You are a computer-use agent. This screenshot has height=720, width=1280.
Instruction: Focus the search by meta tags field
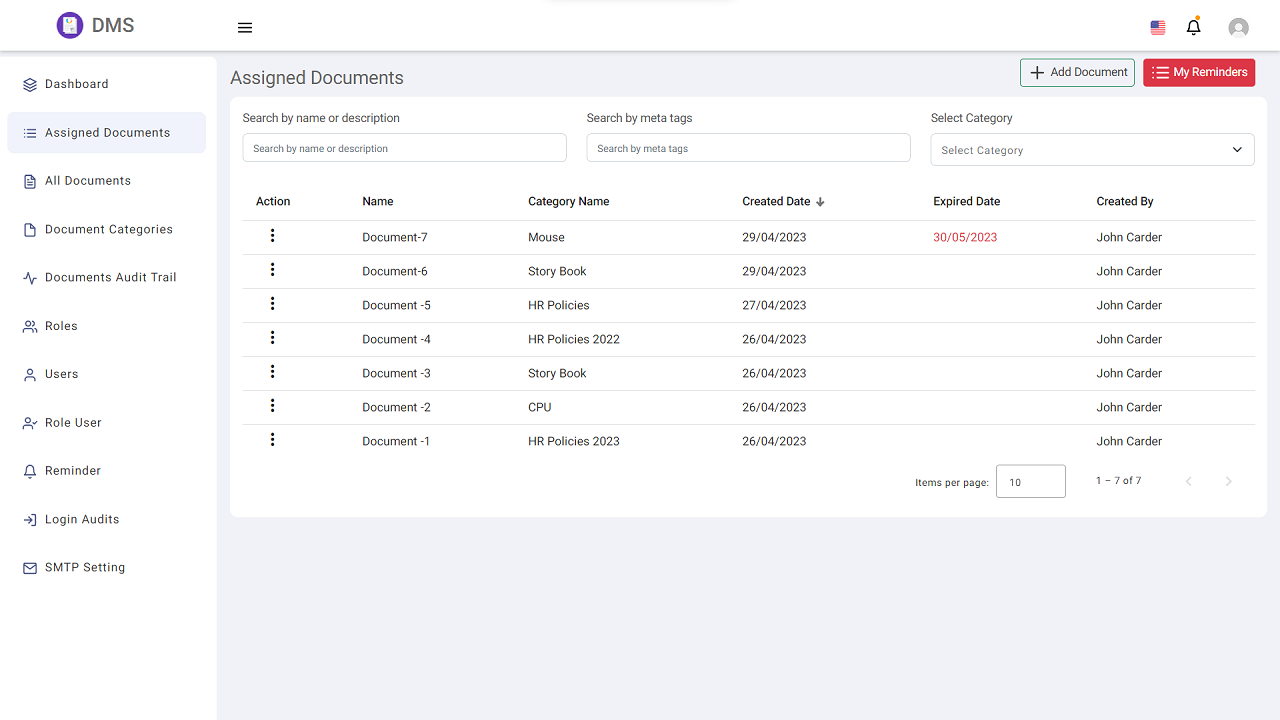click(748, 148)
